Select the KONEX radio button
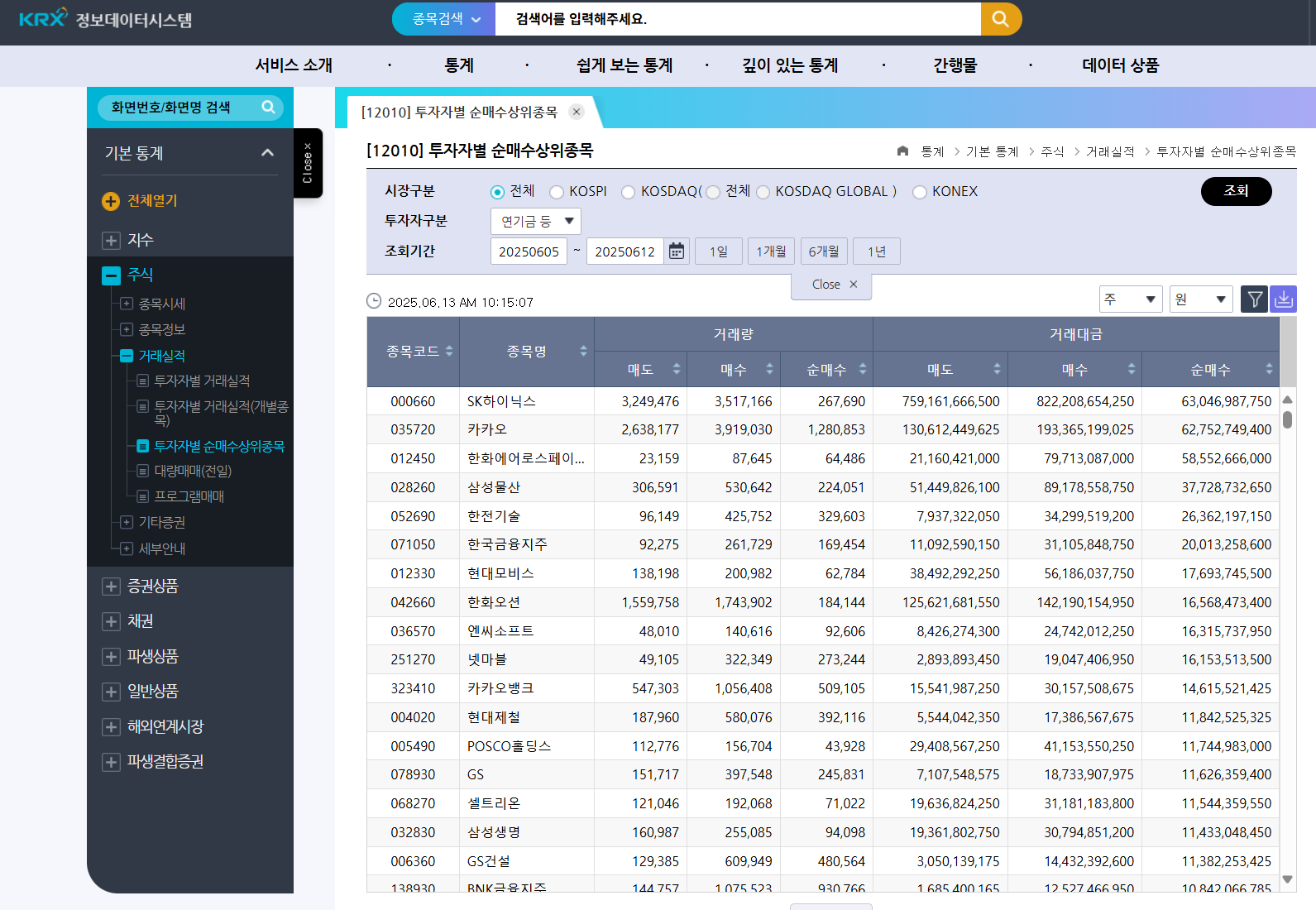Screen dimensions: 1316x910 tap(920, 192)
